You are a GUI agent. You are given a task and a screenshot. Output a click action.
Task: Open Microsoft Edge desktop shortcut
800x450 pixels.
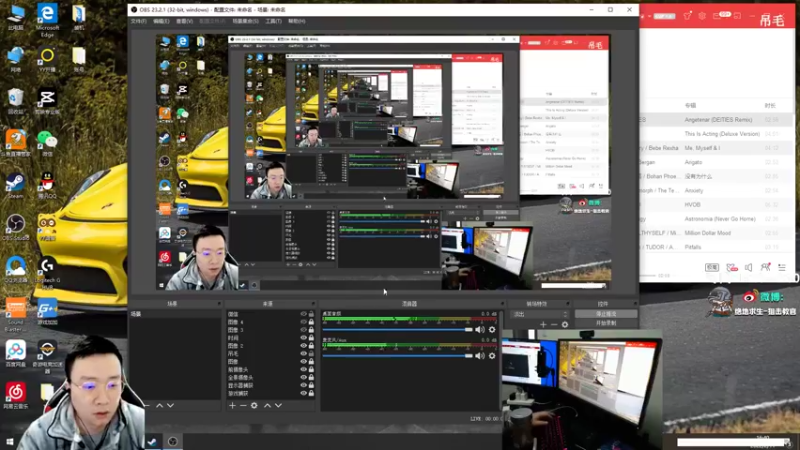[x=47, y=20]
